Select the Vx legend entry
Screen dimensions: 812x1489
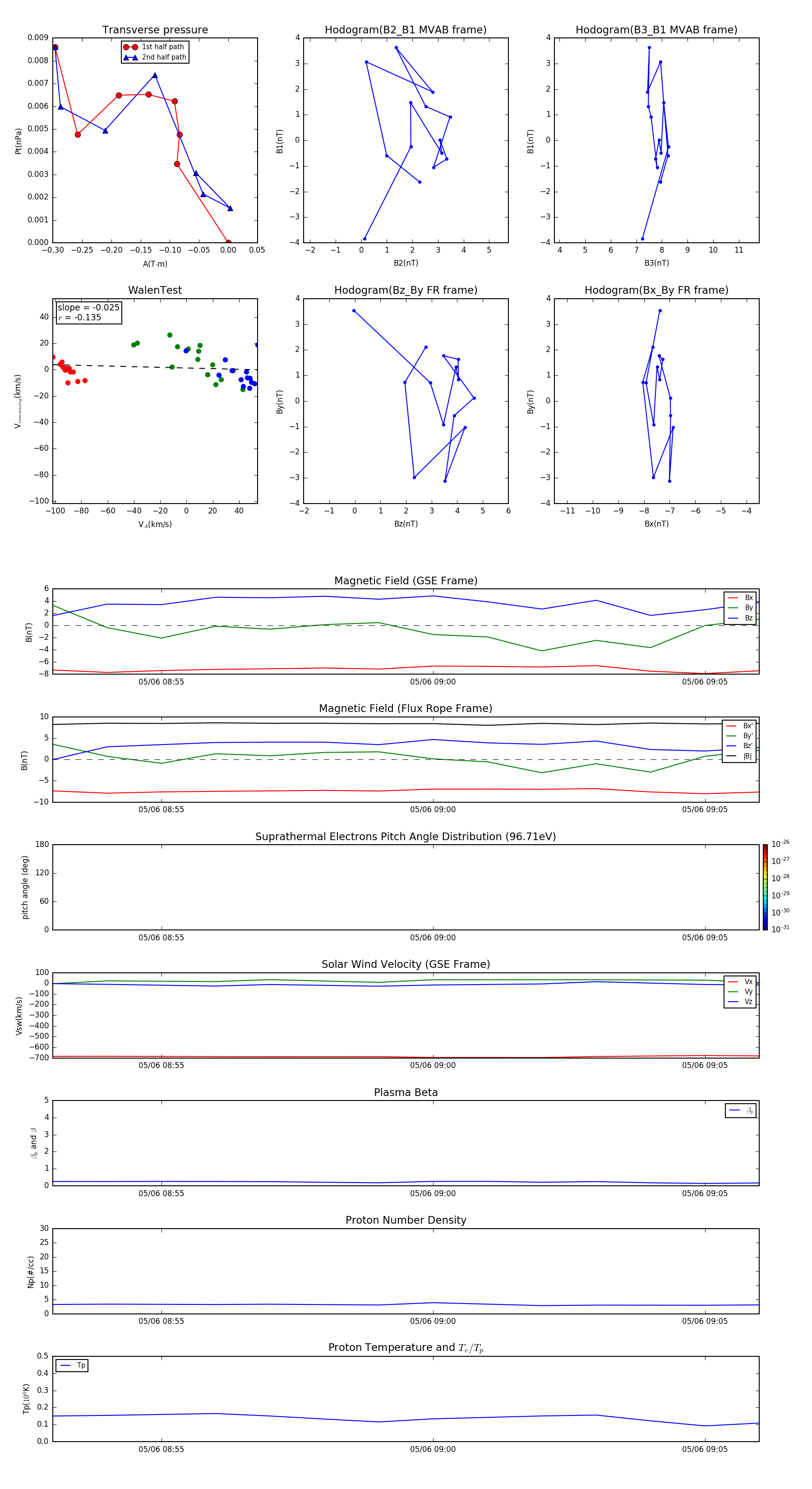point(740,981)
